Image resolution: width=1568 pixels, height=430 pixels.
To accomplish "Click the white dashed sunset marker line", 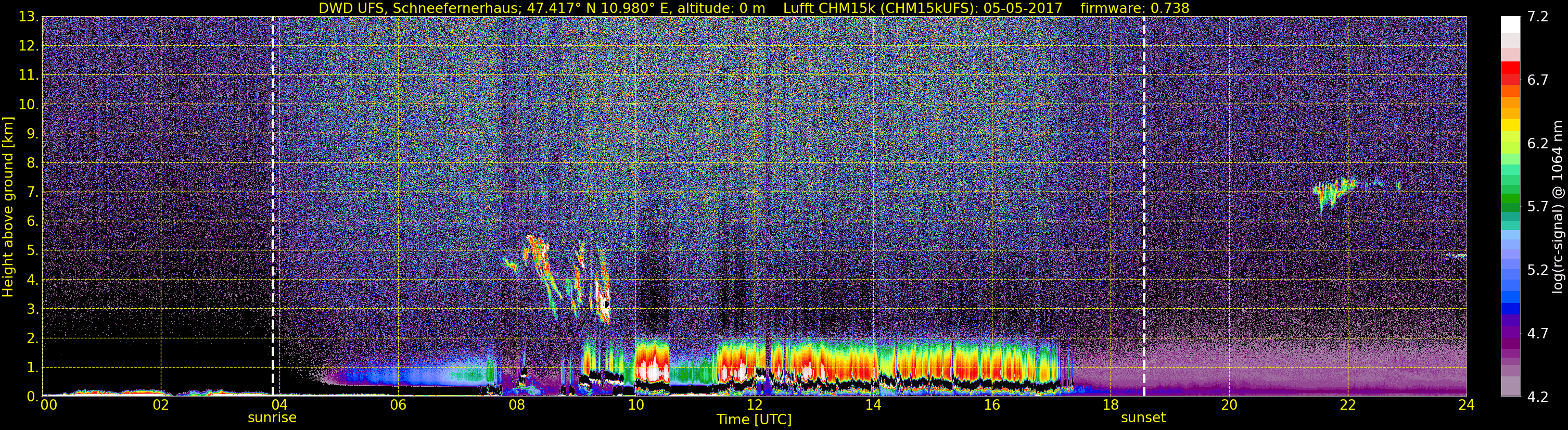I will click(1144, 206).
